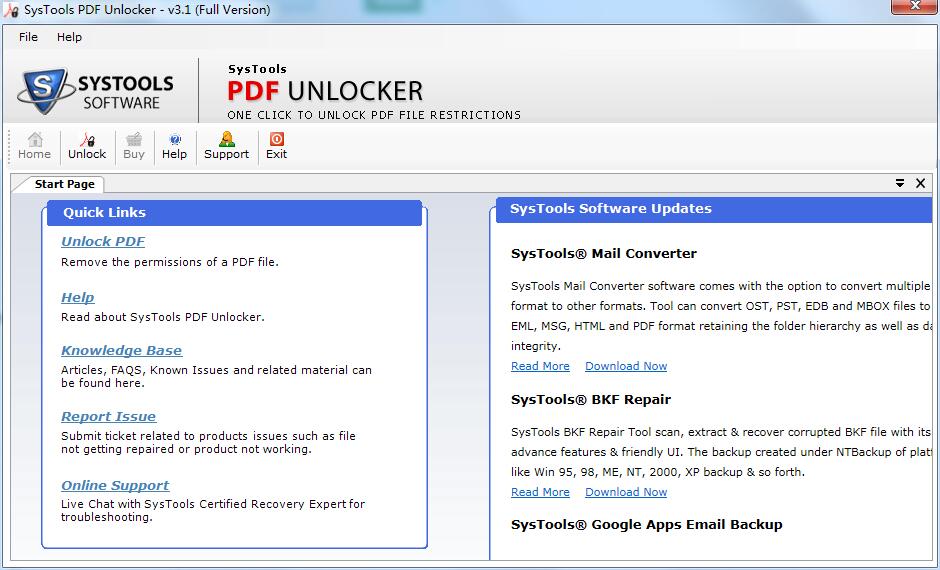Viewport: 940px width, 570px height.
Task: Click Read More under BKF Repair
Action: point(540,492)
